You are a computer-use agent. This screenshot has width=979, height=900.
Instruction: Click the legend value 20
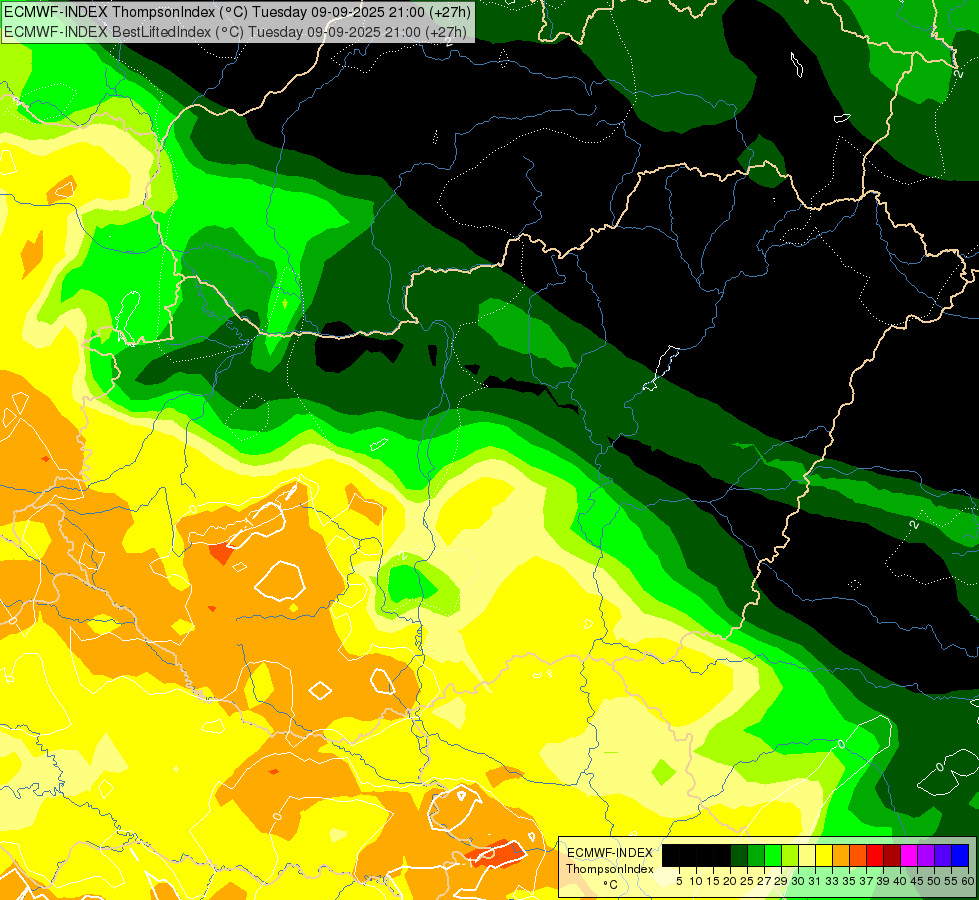(731, 881)
